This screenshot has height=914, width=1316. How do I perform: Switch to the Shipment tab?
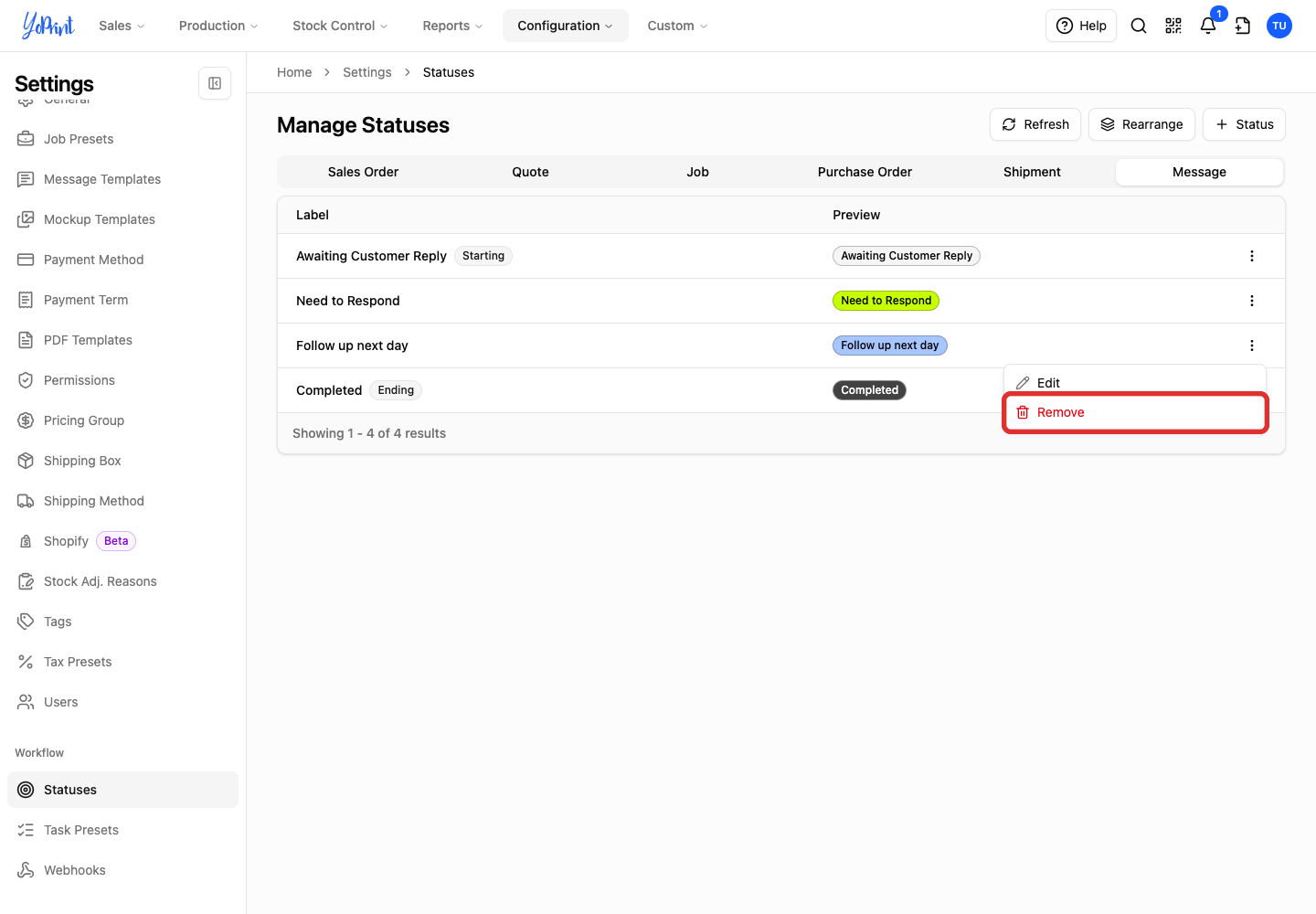1032,172
